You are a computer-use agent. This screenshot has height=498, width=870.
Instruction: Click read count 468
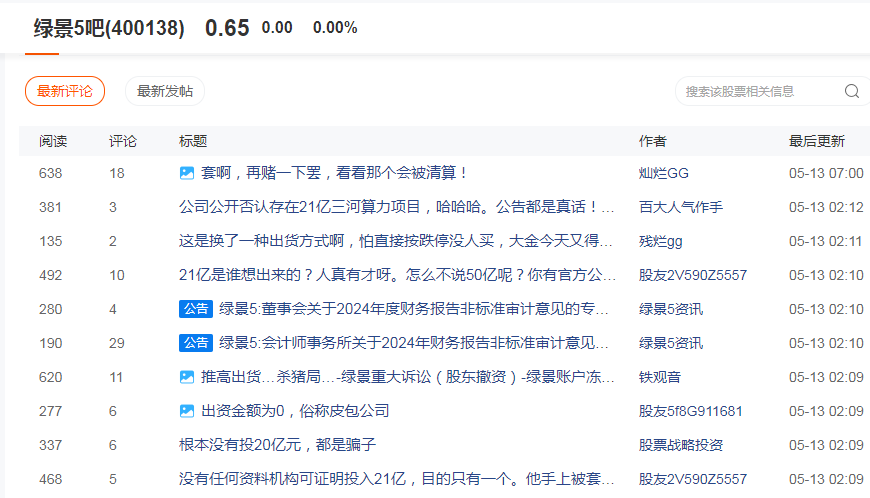50,479
